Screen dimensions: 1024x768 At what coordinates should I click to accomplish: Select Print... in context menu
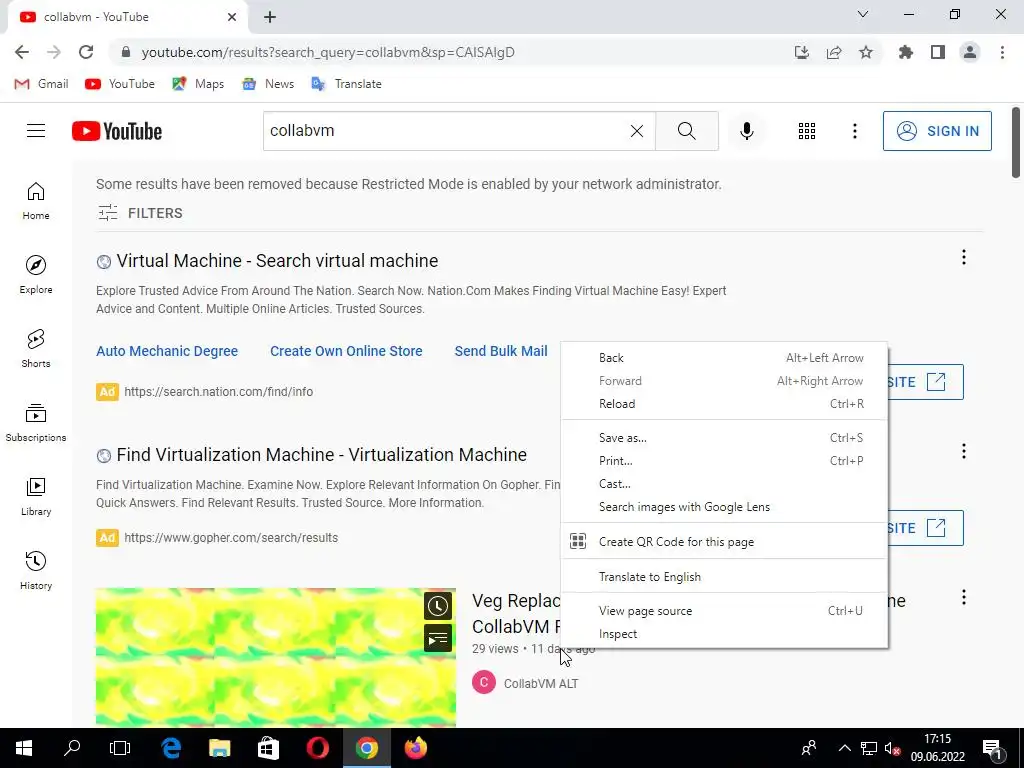(724, 460)
